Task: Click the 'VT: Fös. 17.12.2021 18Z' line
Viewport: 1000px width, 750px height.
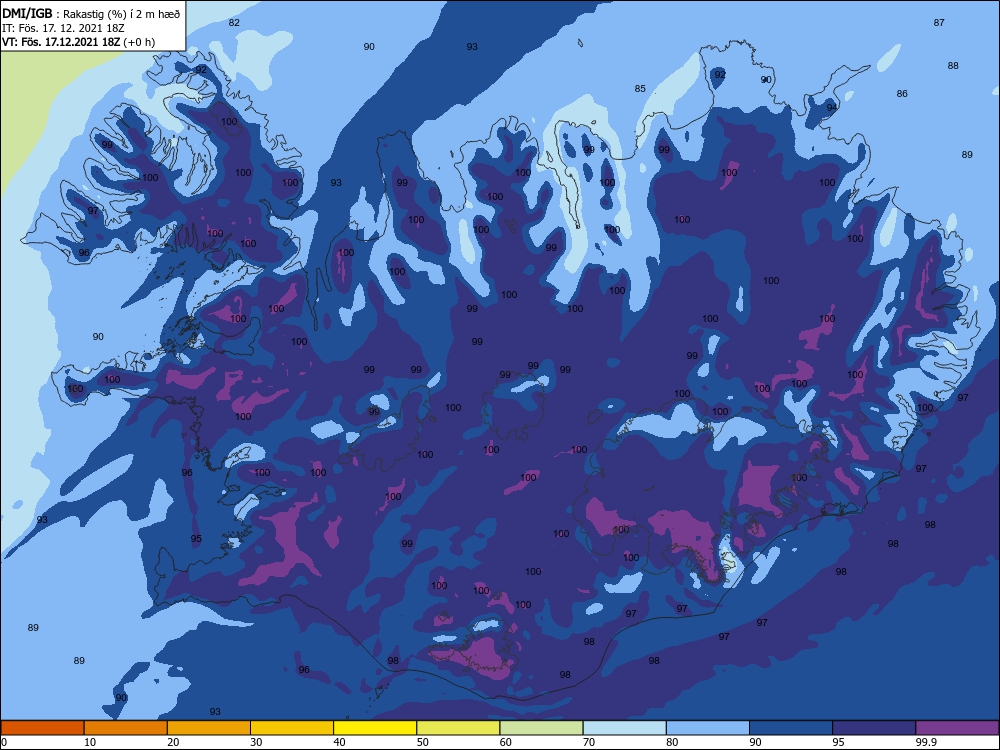Action: click(61, 42)
